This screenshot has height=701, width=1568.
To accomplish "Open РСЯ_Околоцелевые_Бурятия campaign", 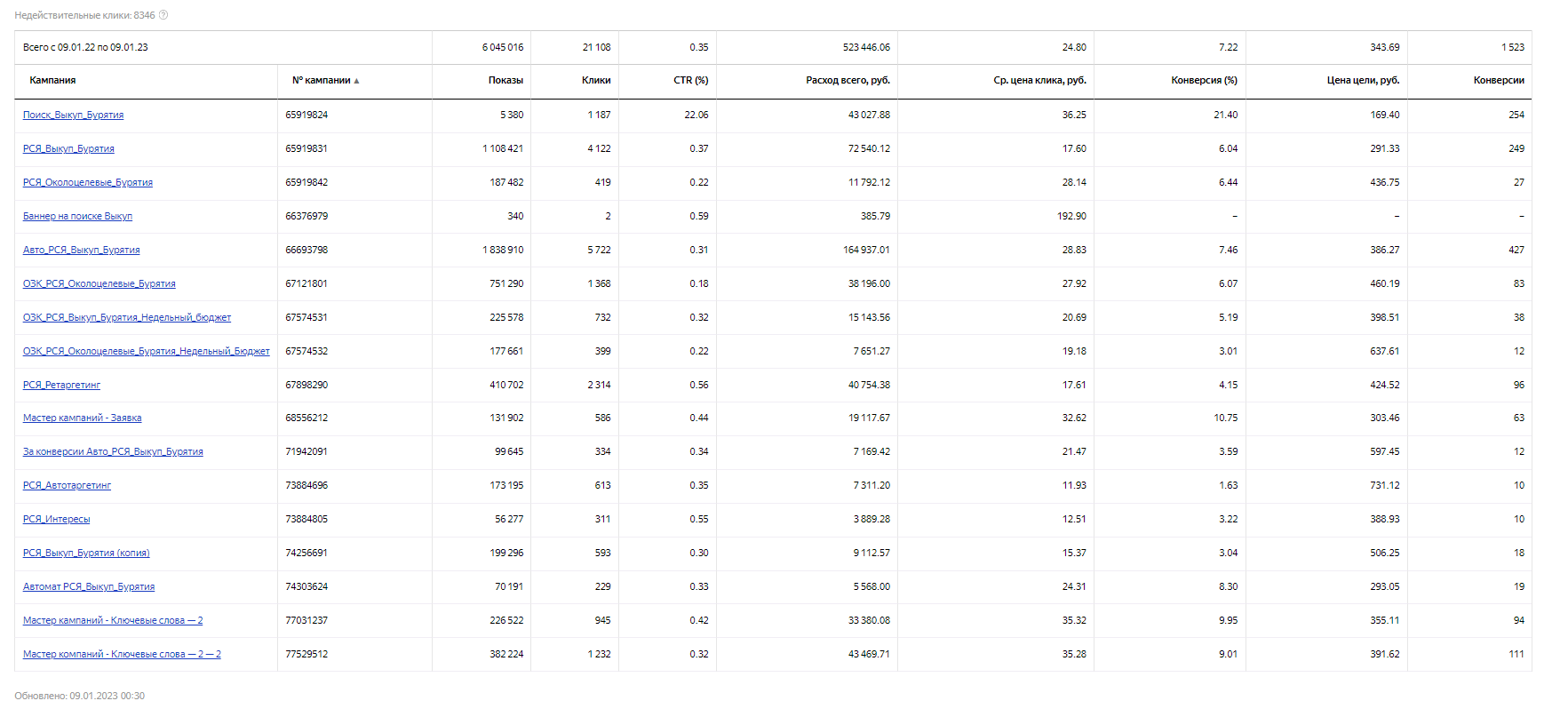I will click(x=87, y=182).
